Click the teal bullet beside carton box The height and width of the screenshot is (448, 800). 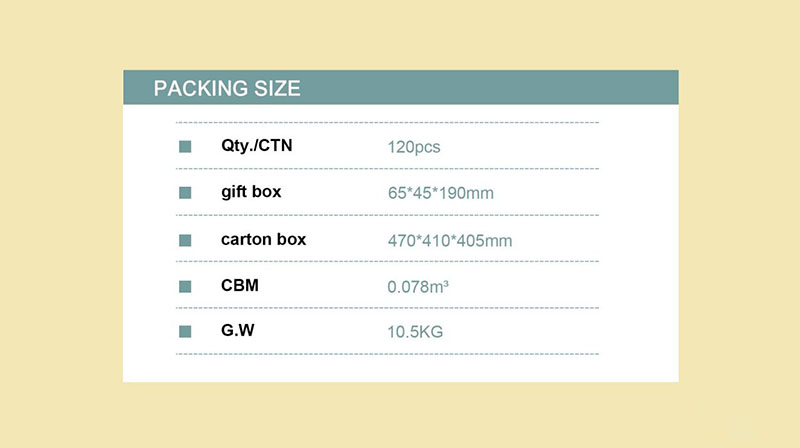click(x=185, y=240)
